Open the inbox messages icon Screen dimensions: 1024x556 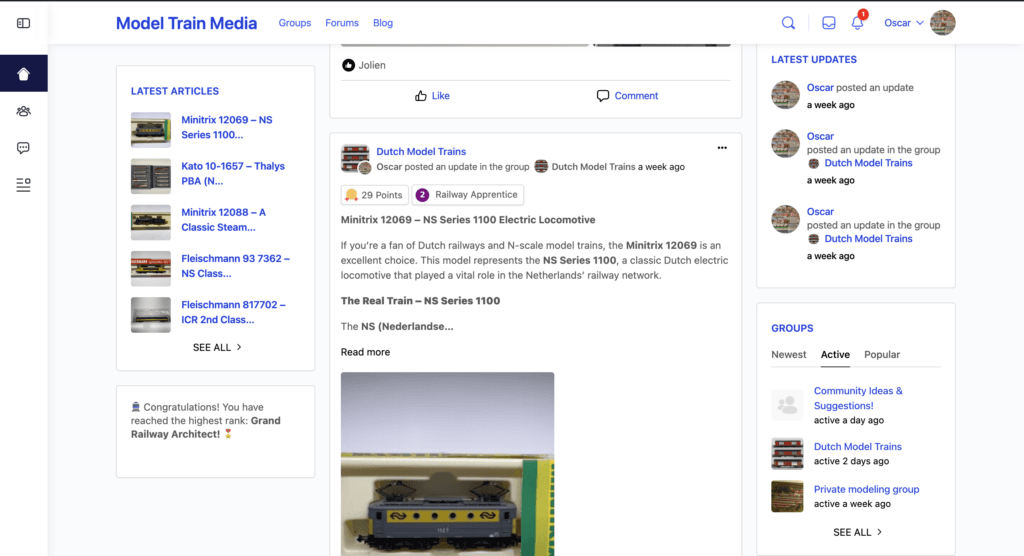[829, 23]
